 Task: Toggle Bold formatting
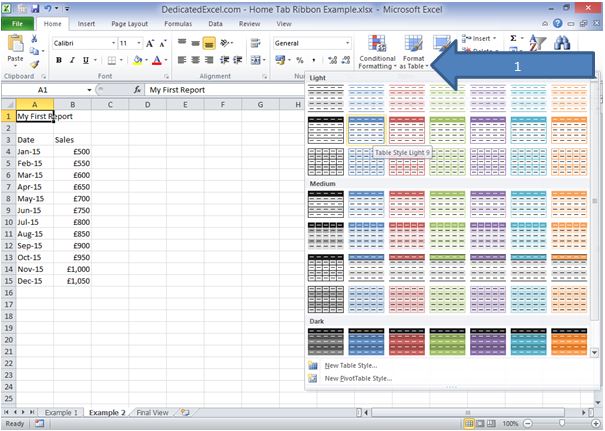tap(59, 60)
